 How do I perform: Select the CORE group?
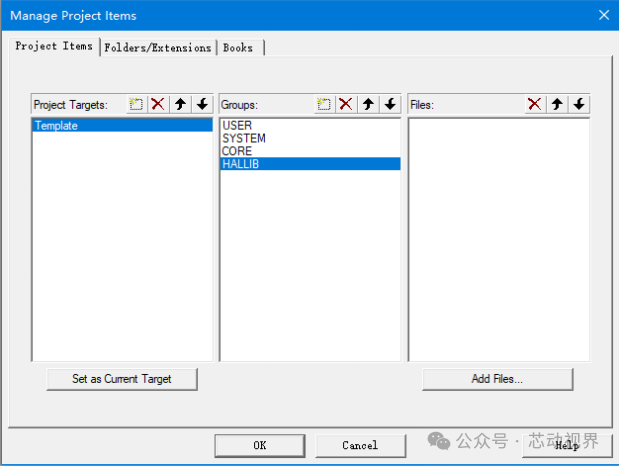tap(310, 151)
